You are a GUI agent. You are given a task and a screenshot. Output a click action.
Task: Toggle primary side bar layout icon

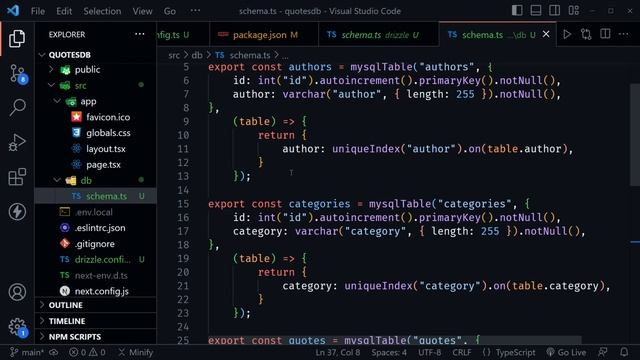tap(517, 11)
